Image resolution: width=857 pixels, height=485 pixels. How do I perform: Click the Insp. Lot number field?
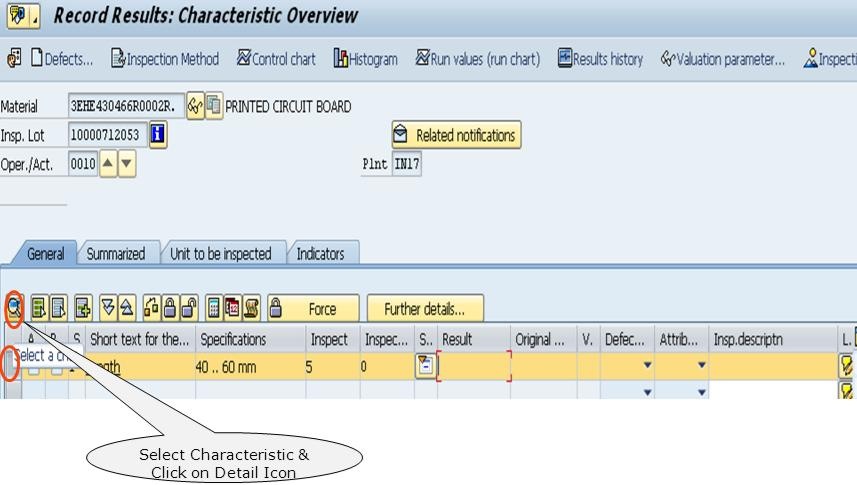(x=107, y=135)
